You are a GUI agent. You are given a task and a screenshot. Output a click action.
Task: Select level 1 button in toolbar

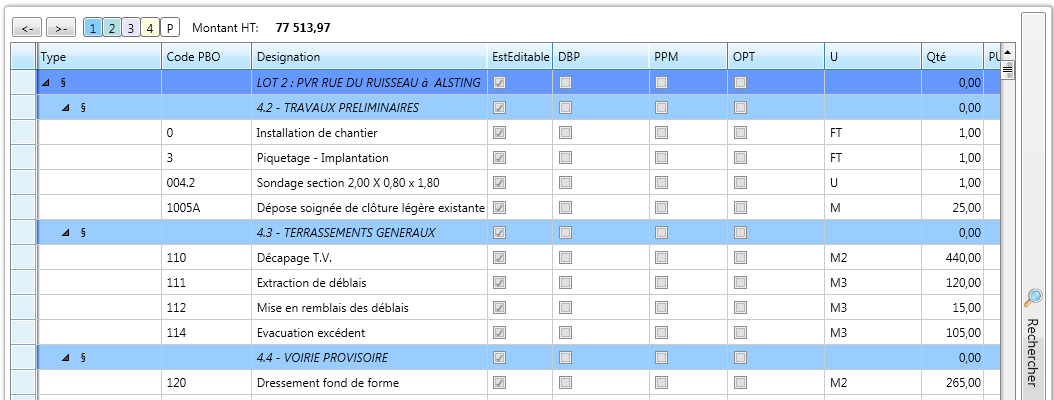pyautogui.click(x=92, y=28)
